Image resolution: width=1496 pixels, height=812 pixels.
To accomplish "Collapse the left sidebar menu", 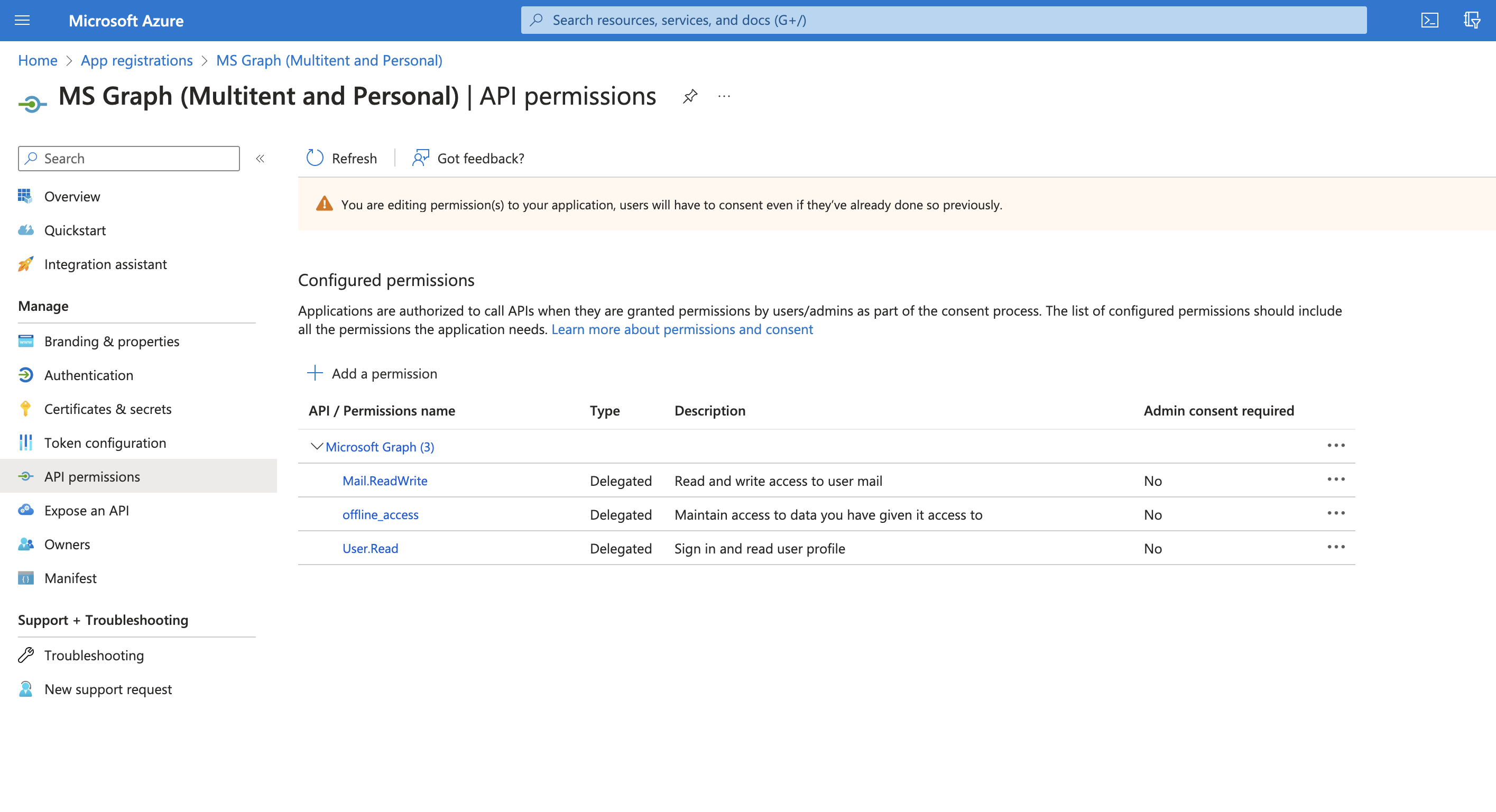I will pyautogui.click(x=260, y=159).
